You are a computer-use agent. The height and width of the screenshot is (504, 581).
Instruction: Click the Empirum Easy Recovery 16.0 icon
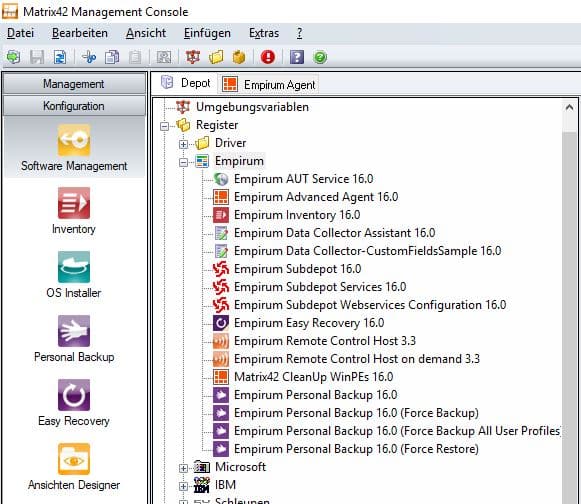coord(221,323)
